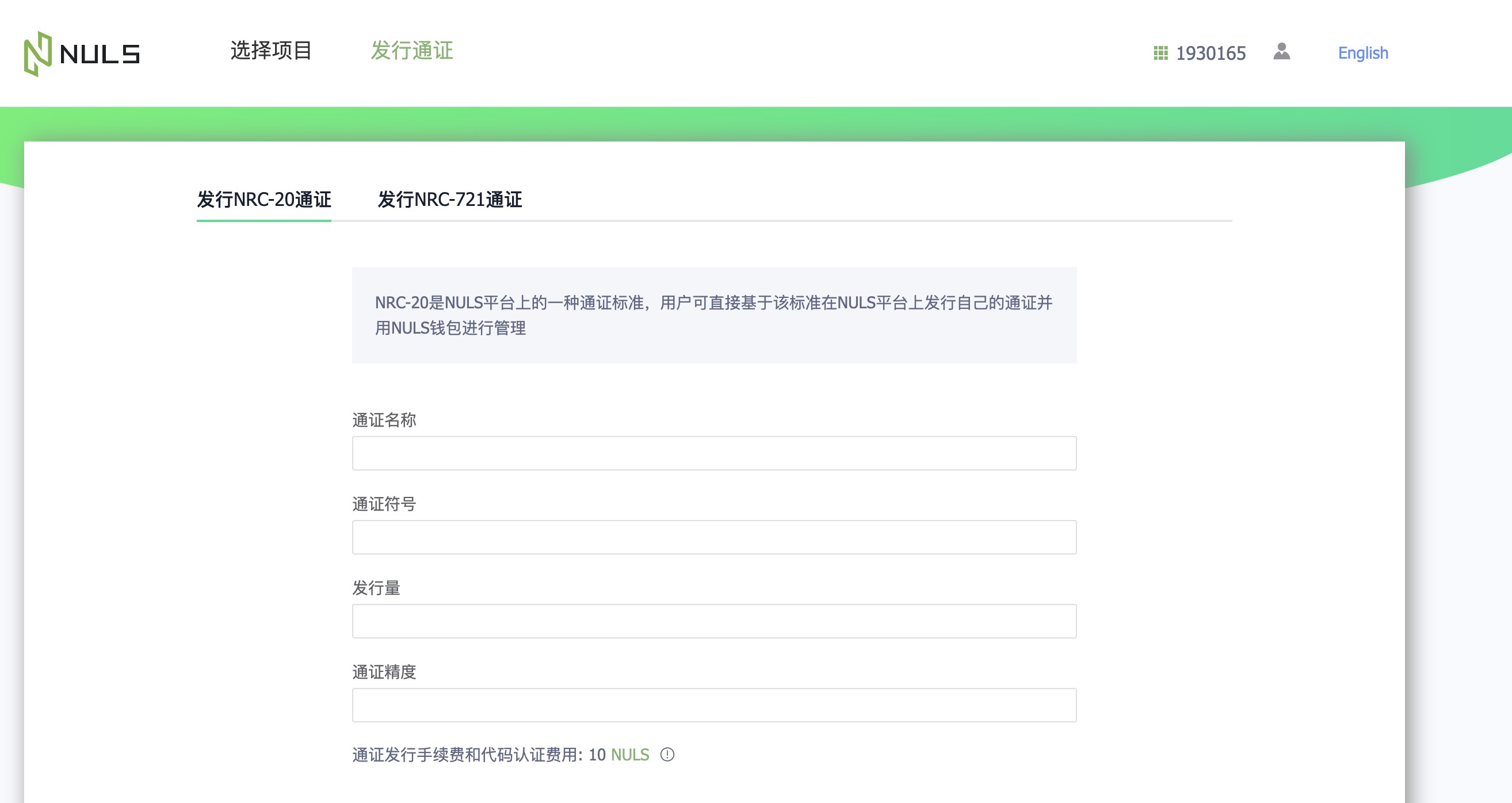Focus the 通证符号 input field
1512x803 pixels.
pyautogui.click(x=714, y=537)
